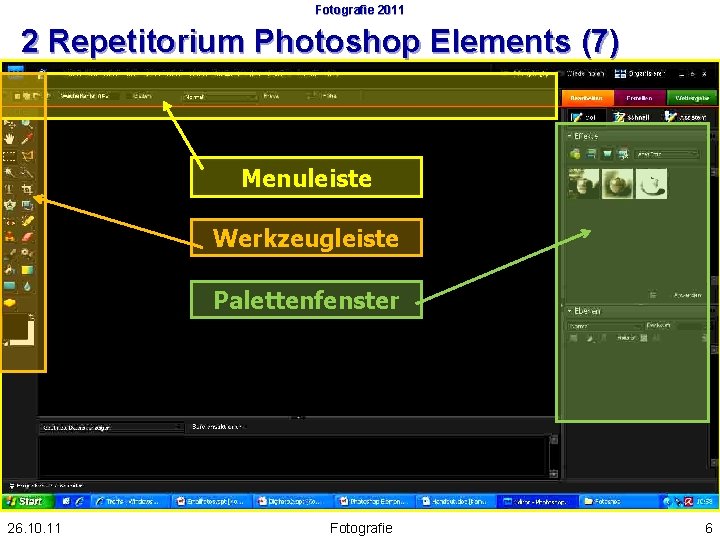Select the Healing Brush bandage tool

tap(27, 221)
